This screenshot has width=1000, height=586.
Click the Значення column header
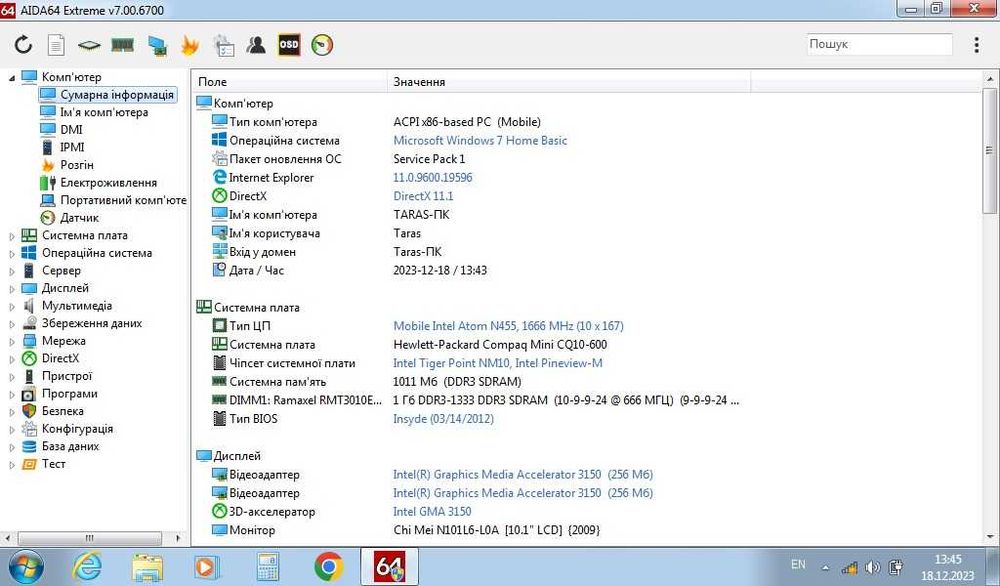569,82
